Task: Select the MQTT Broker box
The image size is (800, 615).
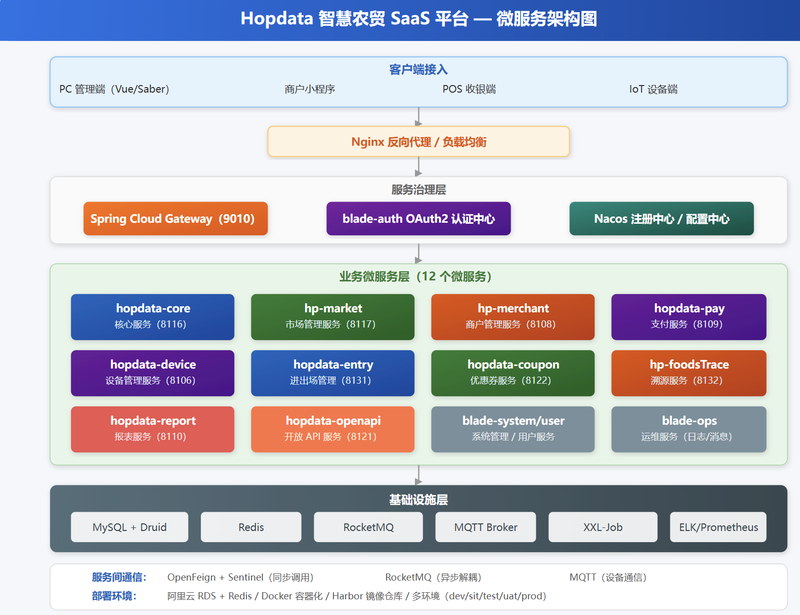Action: click(x=486, y=527)
